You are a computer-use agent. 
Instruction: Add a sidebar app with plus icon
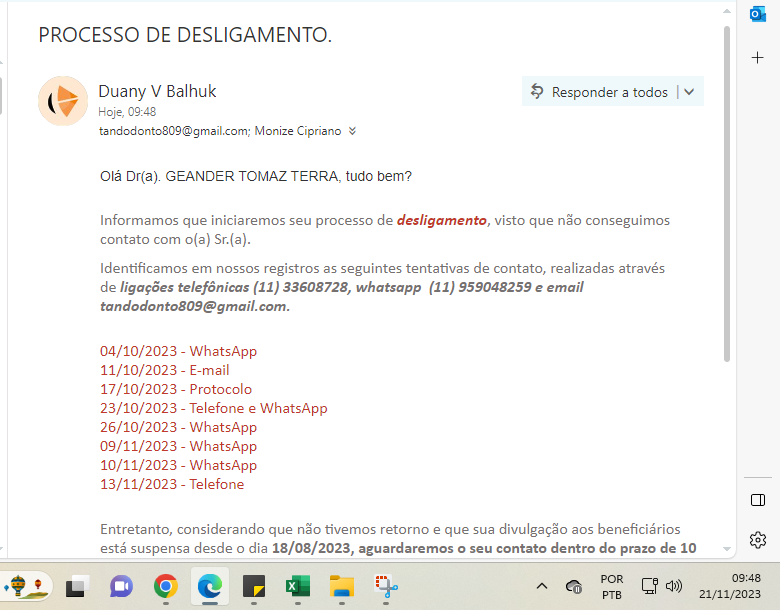tap(758, 58)
